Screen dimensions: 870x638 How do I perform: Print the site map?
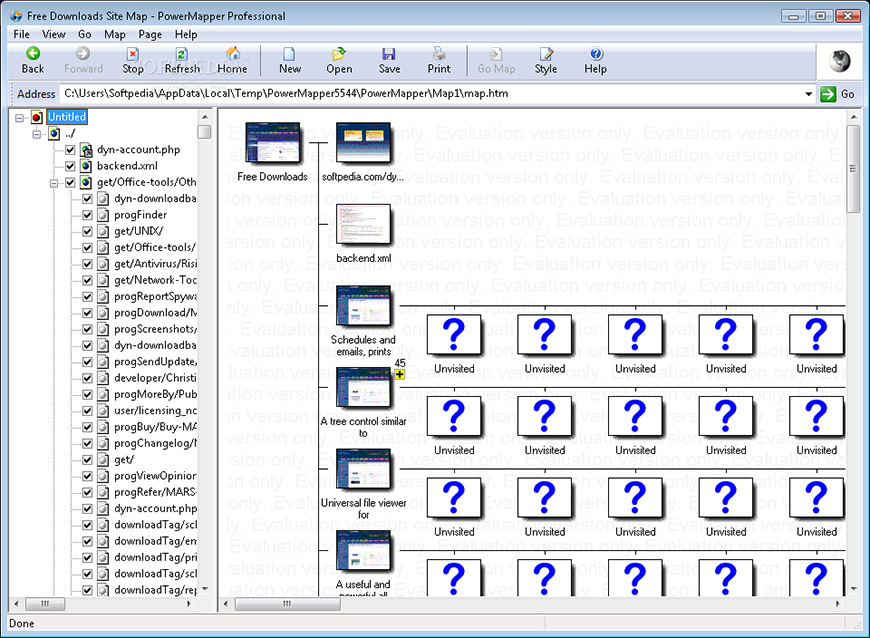coord(439,55)
